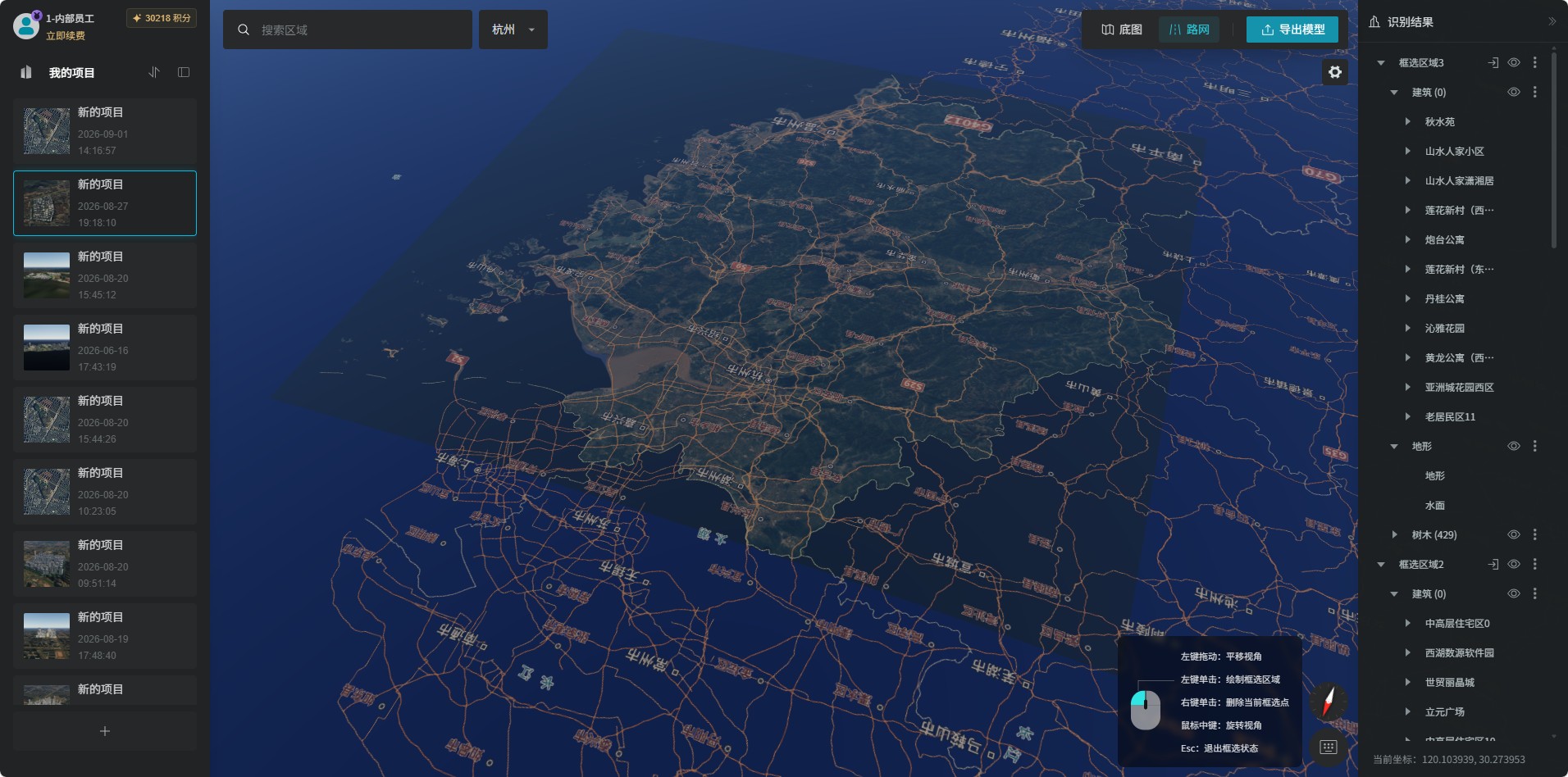Open project dated 2026-08-20 15:44:26
1568x777 pixels.
point(105,420)
